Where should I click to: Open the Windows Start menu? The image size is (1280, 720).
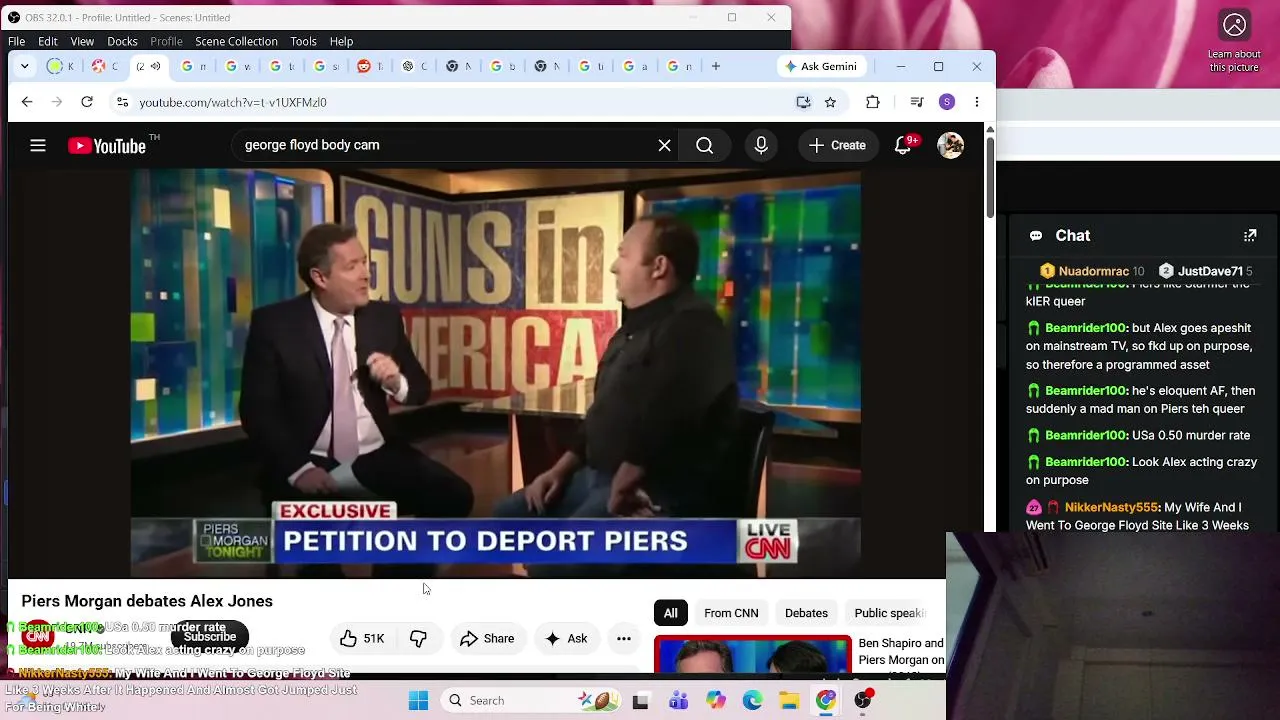click(x=418, y=701)
